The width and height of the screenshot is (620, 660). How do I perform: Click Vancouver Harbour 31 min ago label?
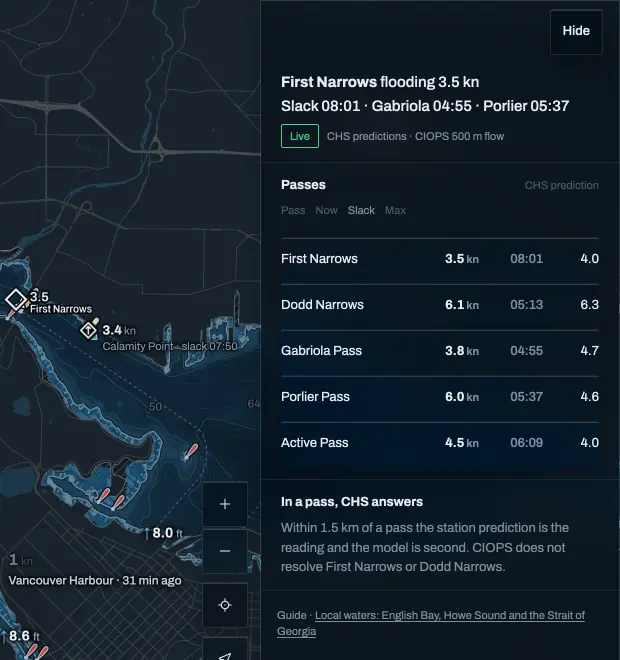95,580
